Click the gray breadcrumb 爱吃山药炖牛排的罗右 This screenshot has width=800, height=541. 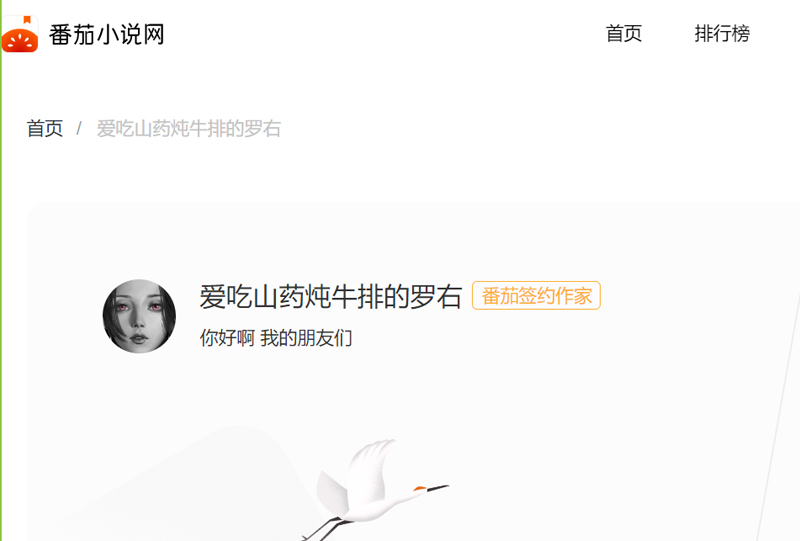tap(189, 129)
